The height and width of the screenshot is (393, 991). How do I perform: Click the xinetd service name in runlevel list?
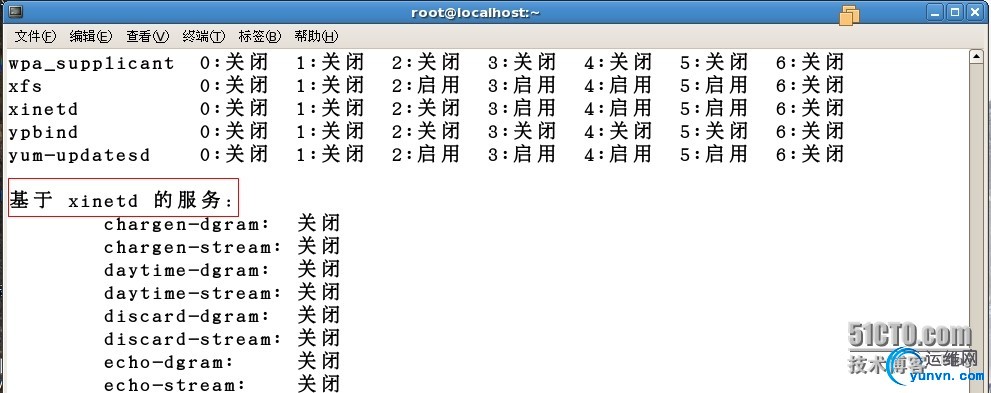(x=43, y=109)
